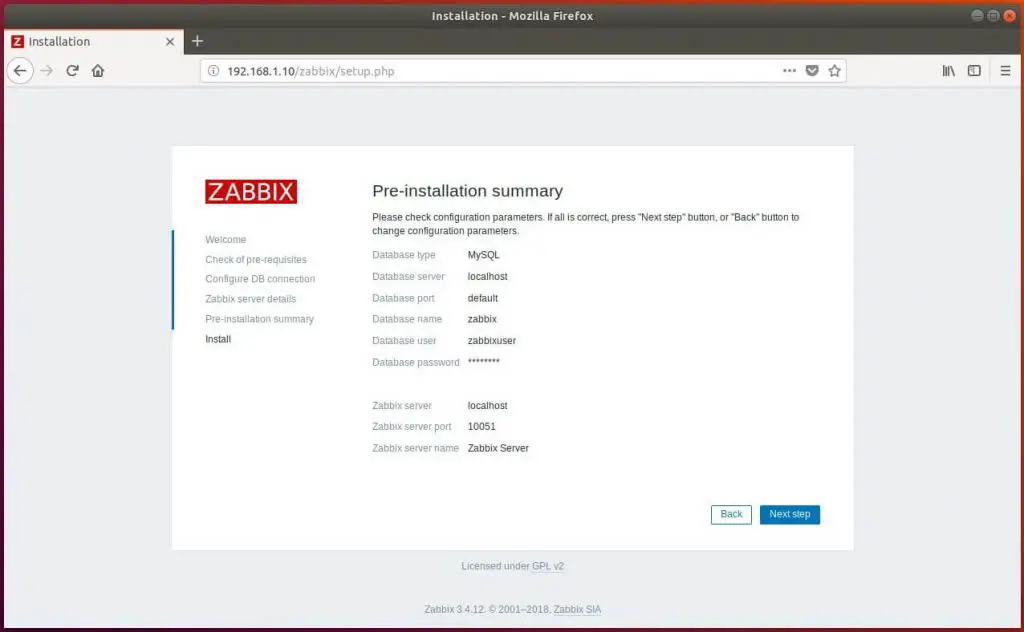Select Configure DB connection step

click(260, 279)
